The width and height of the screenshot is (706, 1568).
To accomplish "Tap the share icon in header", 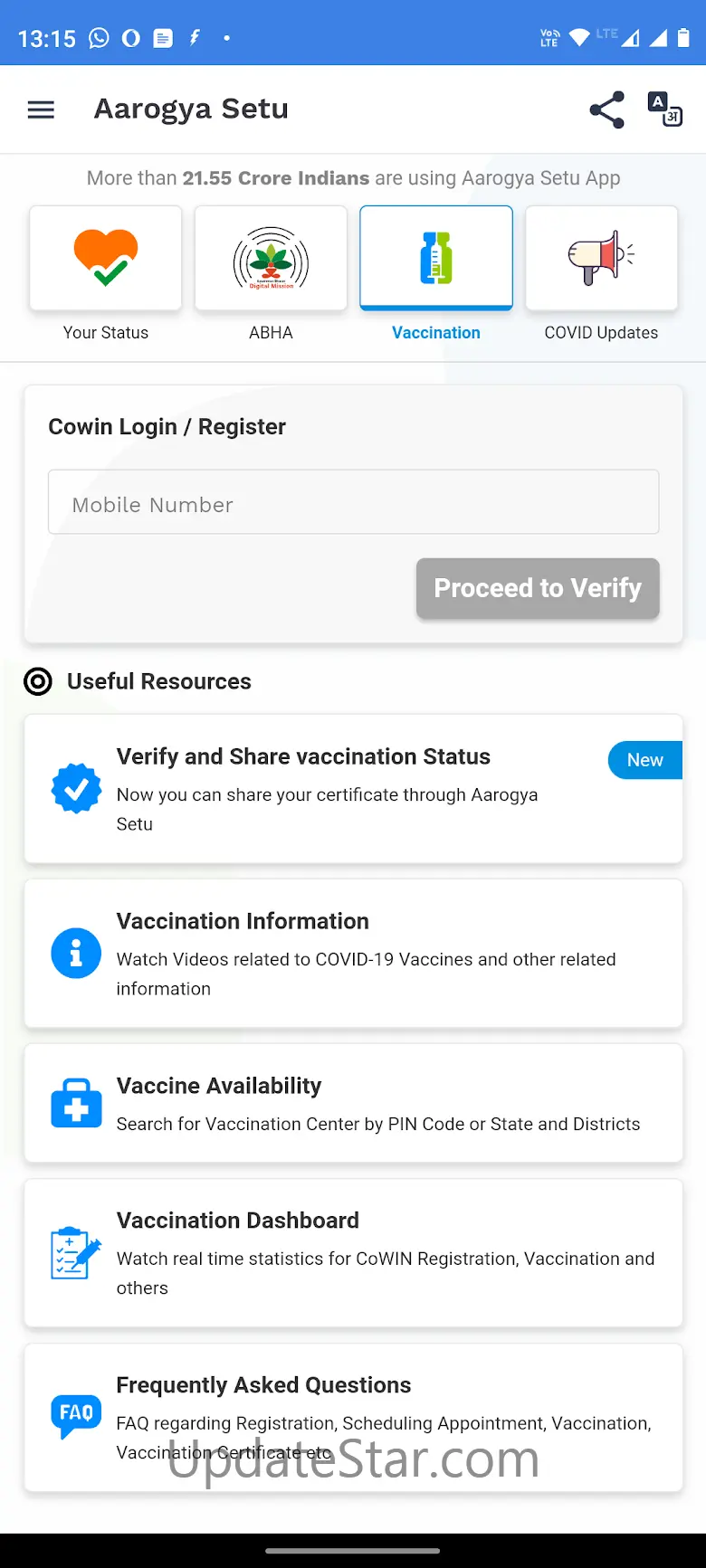I will point(606,109).
